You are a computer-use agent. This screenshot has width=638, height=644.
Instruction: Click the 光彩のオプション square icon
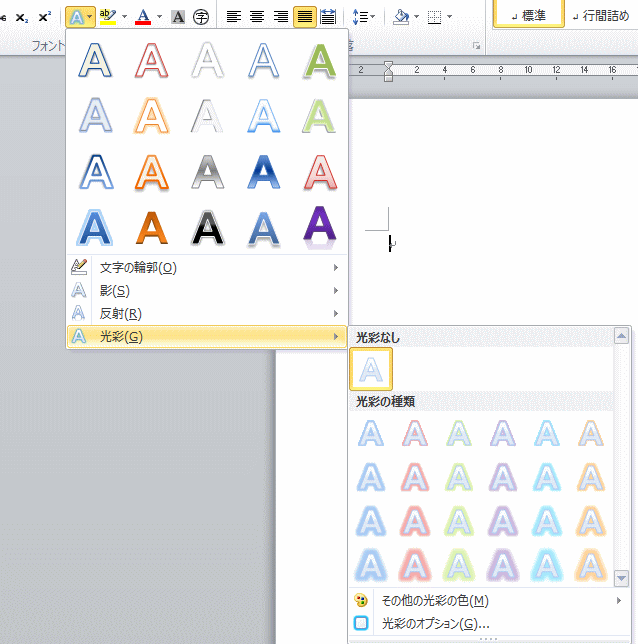(x=361, y=623)
